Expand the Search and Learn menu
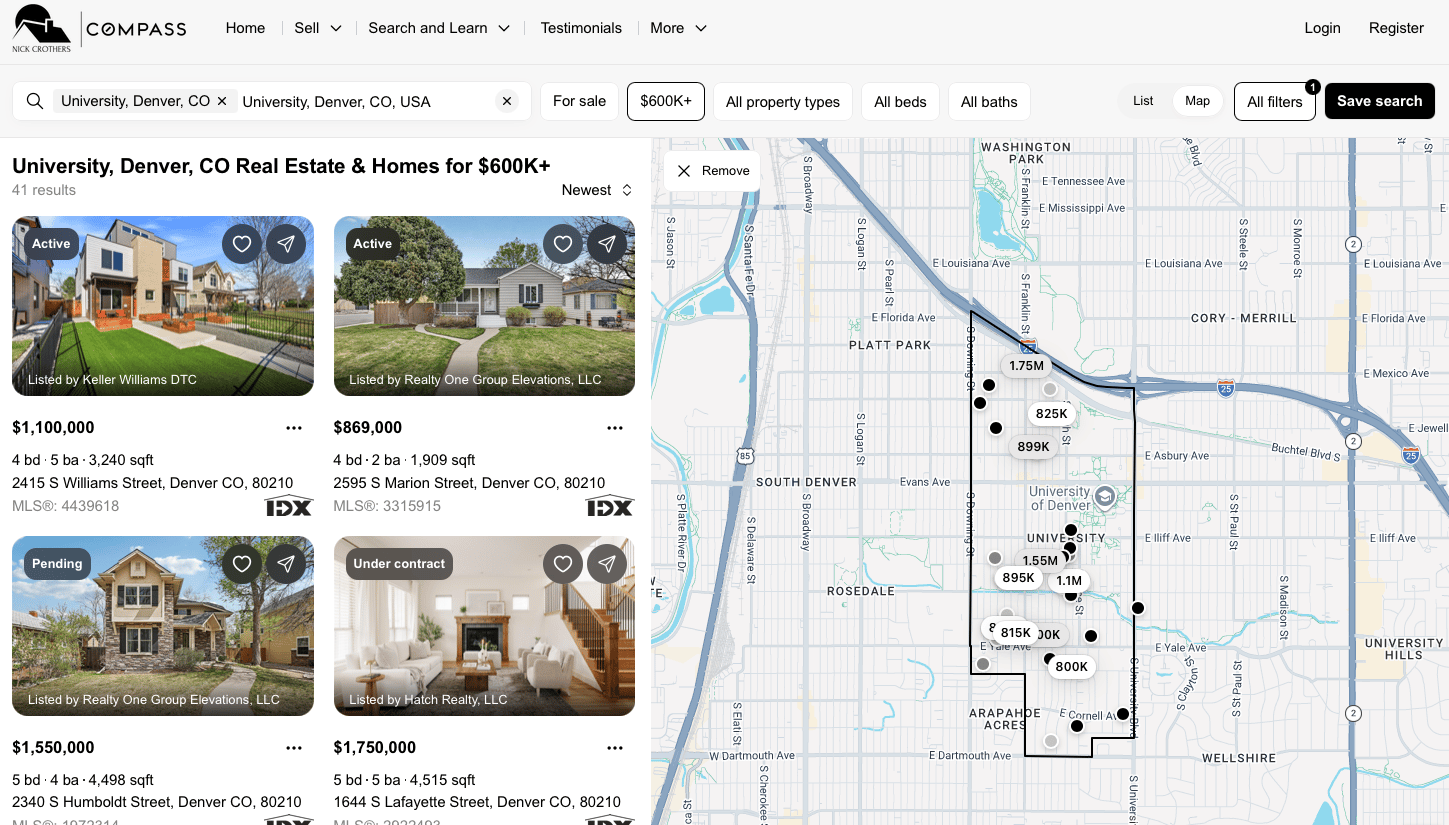The width and height of the screenshot is (1449, 825). 439,28
